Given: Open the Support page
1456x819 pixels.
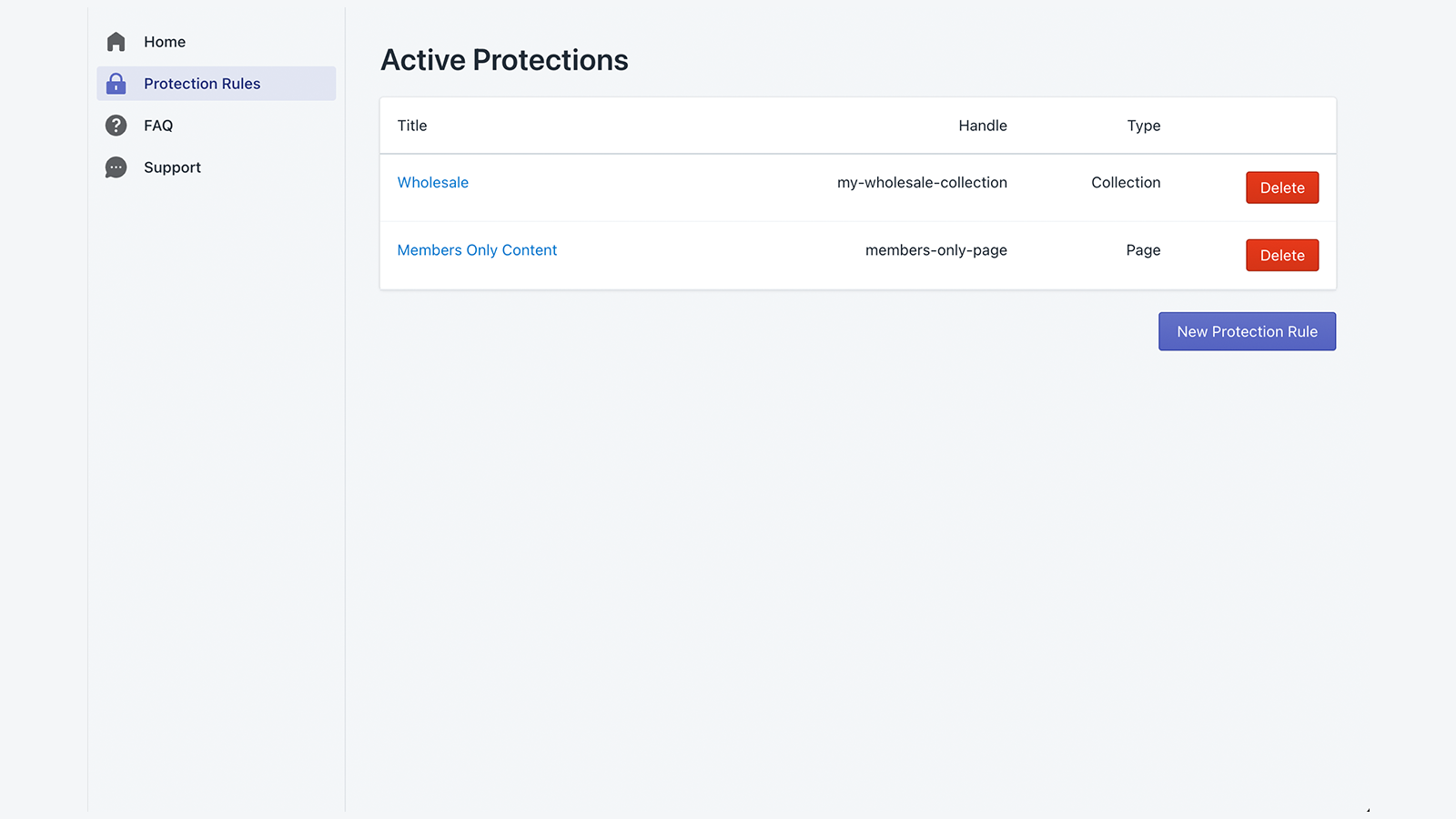Looking at the screenshot, I should pyautogui.click(x=172, y=167).
